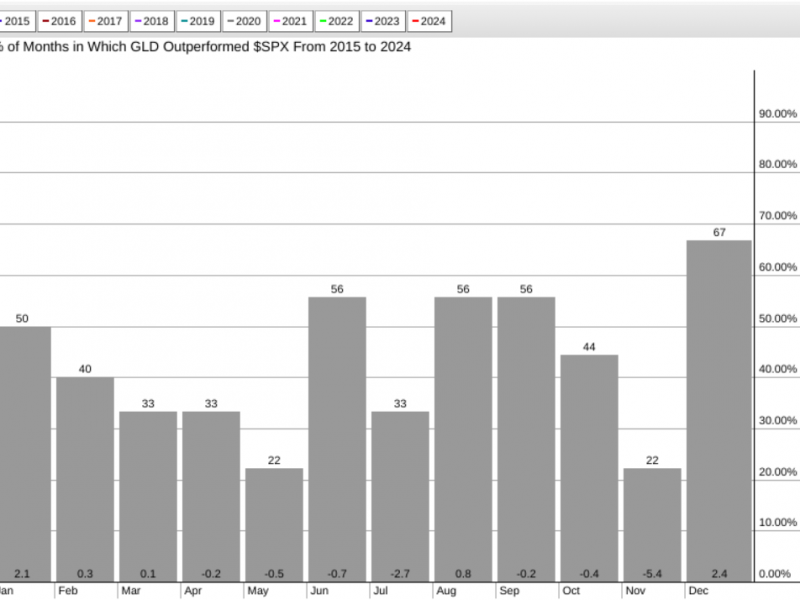This screenshot has width=800, height=600.
Task: Click the "56" label above the September bar
Action: (526, 289)
